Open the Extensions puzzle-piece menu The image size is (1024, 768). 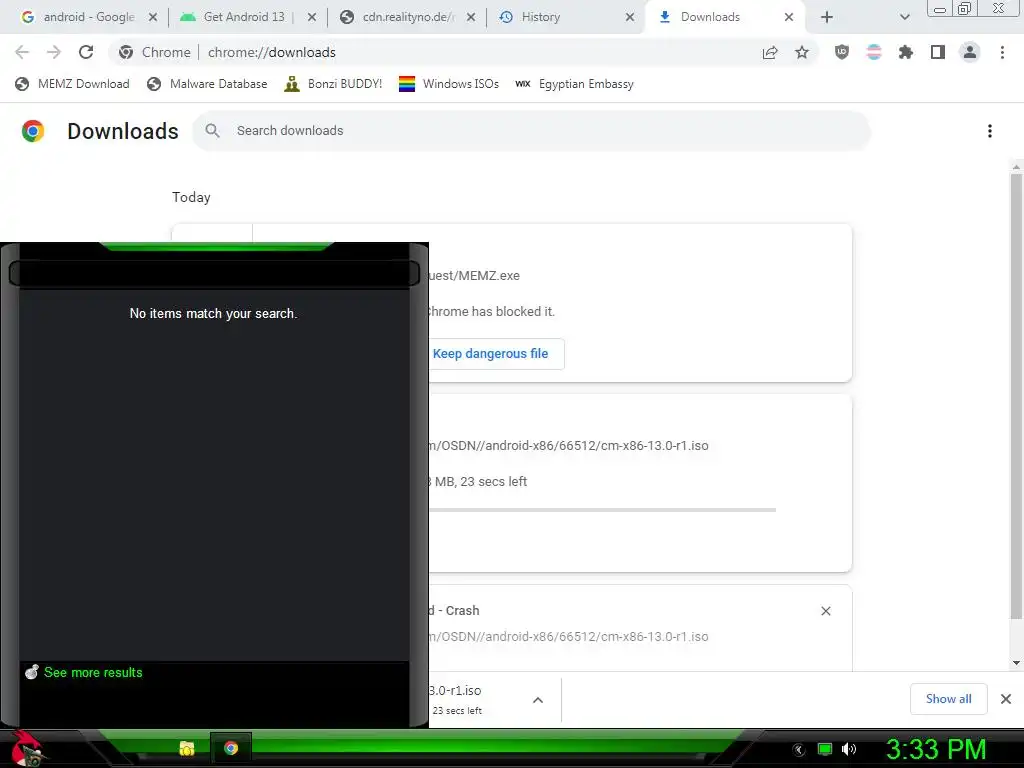(906, 52)
